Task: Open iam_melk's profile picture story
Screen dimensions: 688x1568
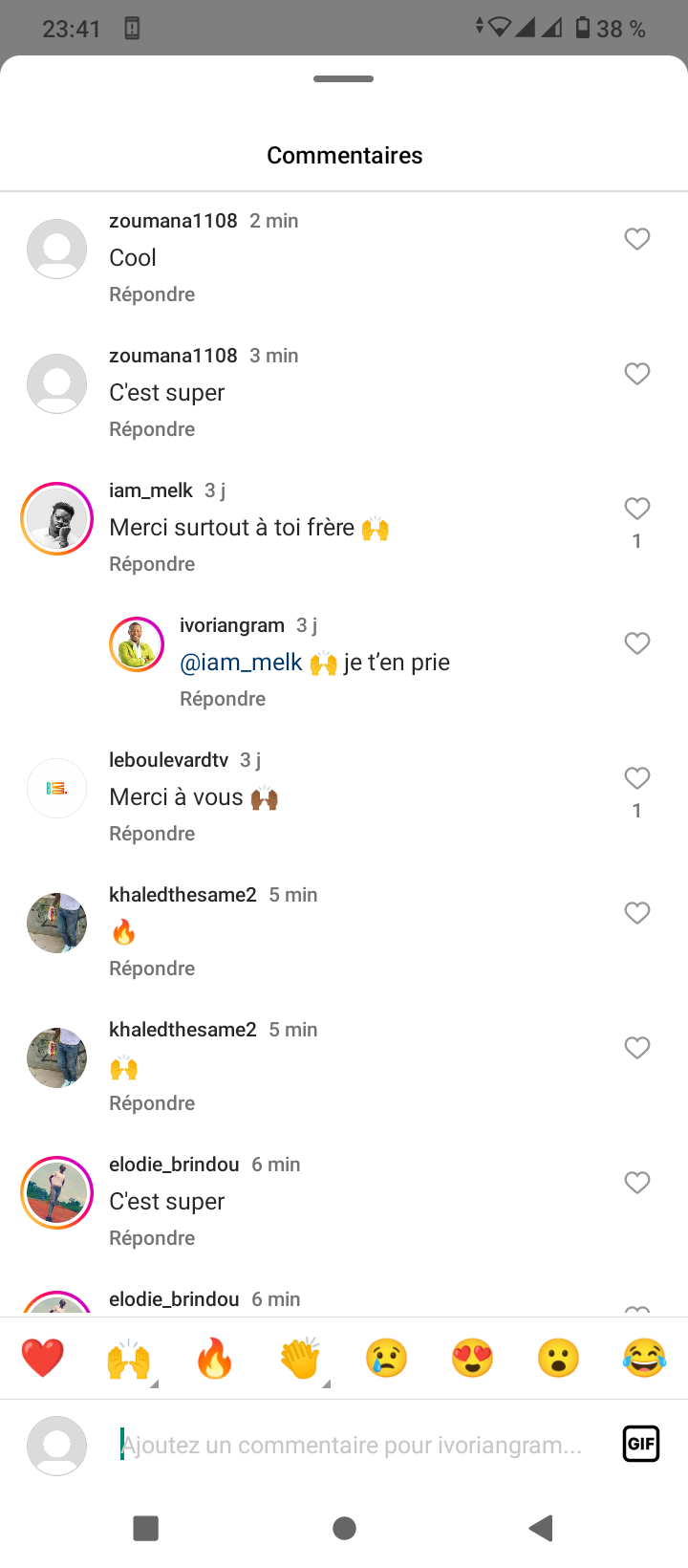Action: tap(56, 518)
